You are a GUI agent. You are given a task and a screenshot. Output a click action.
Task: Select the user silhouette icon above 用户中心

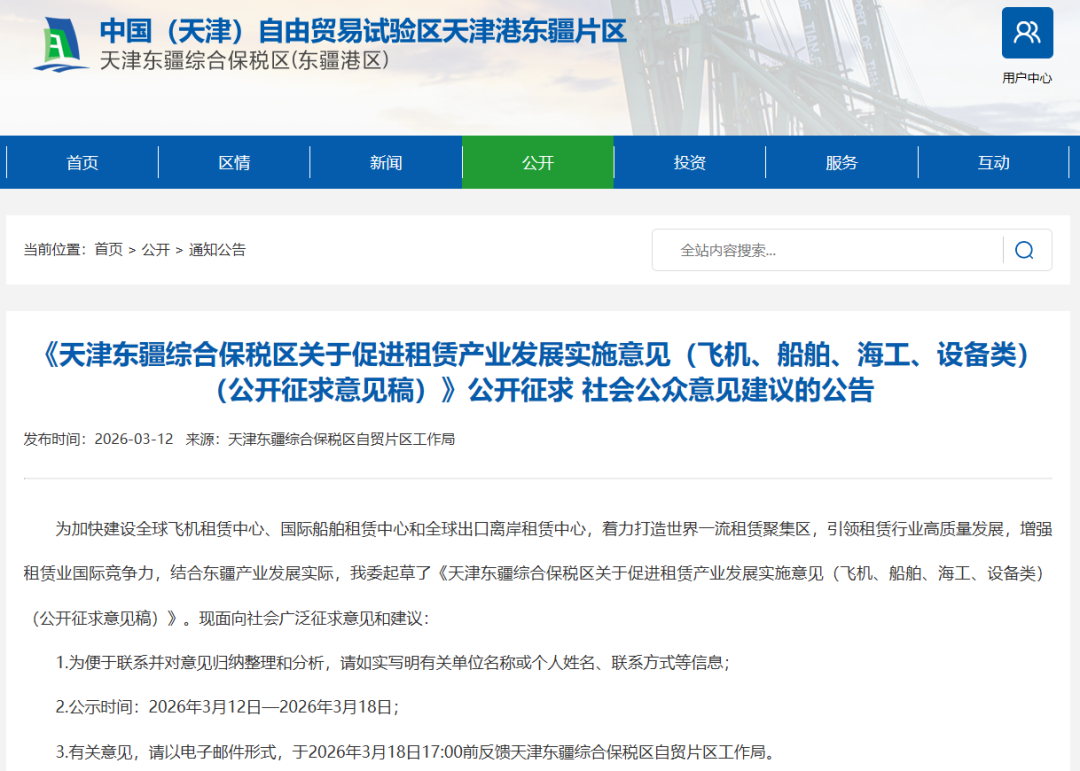(1027, 33)
